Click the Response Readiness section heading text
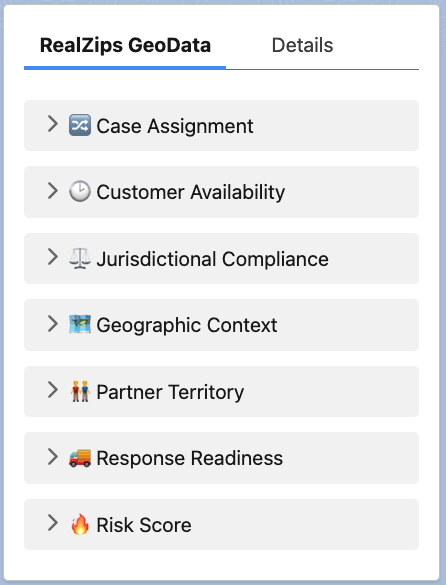 190,458
